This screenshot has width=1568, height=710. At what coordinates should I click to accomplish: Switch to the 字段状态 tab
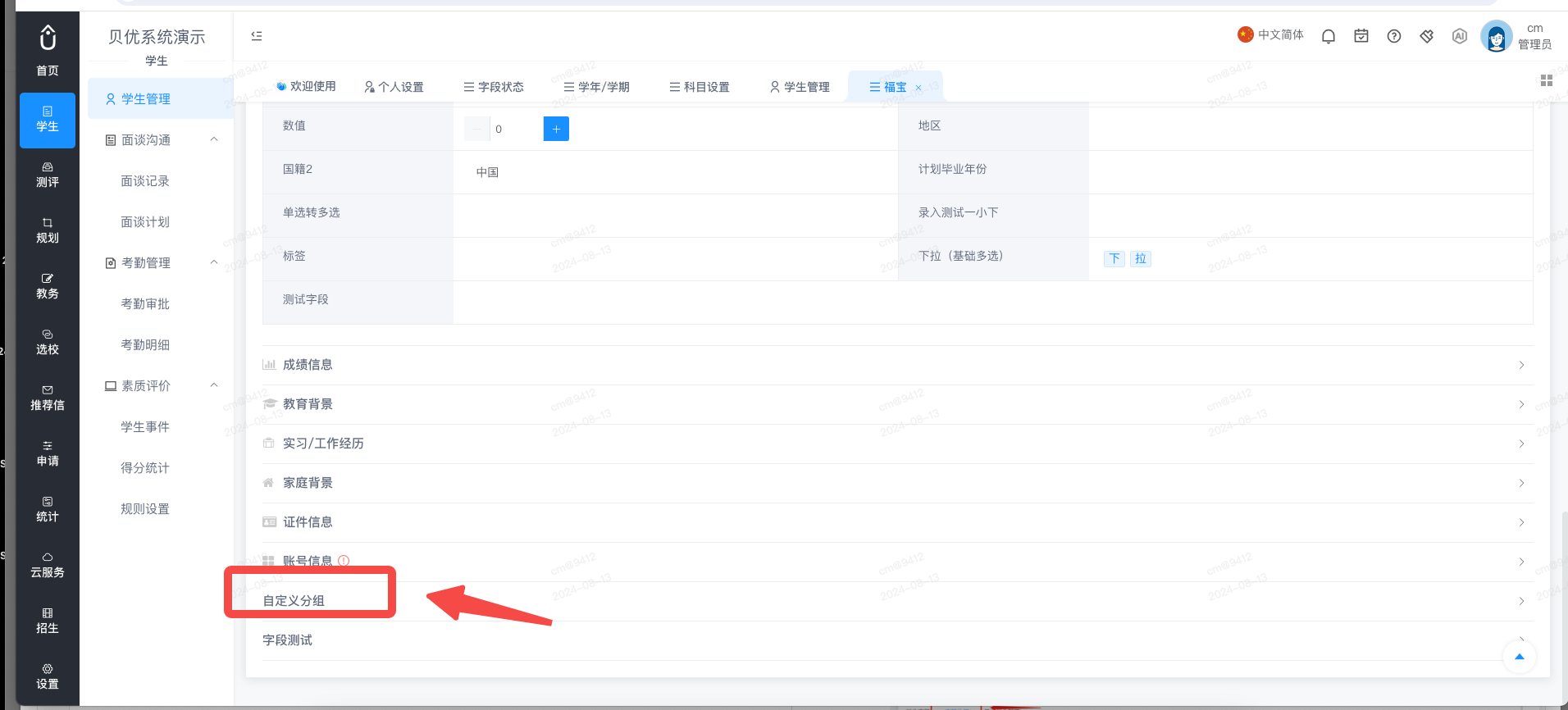[494, 87]
